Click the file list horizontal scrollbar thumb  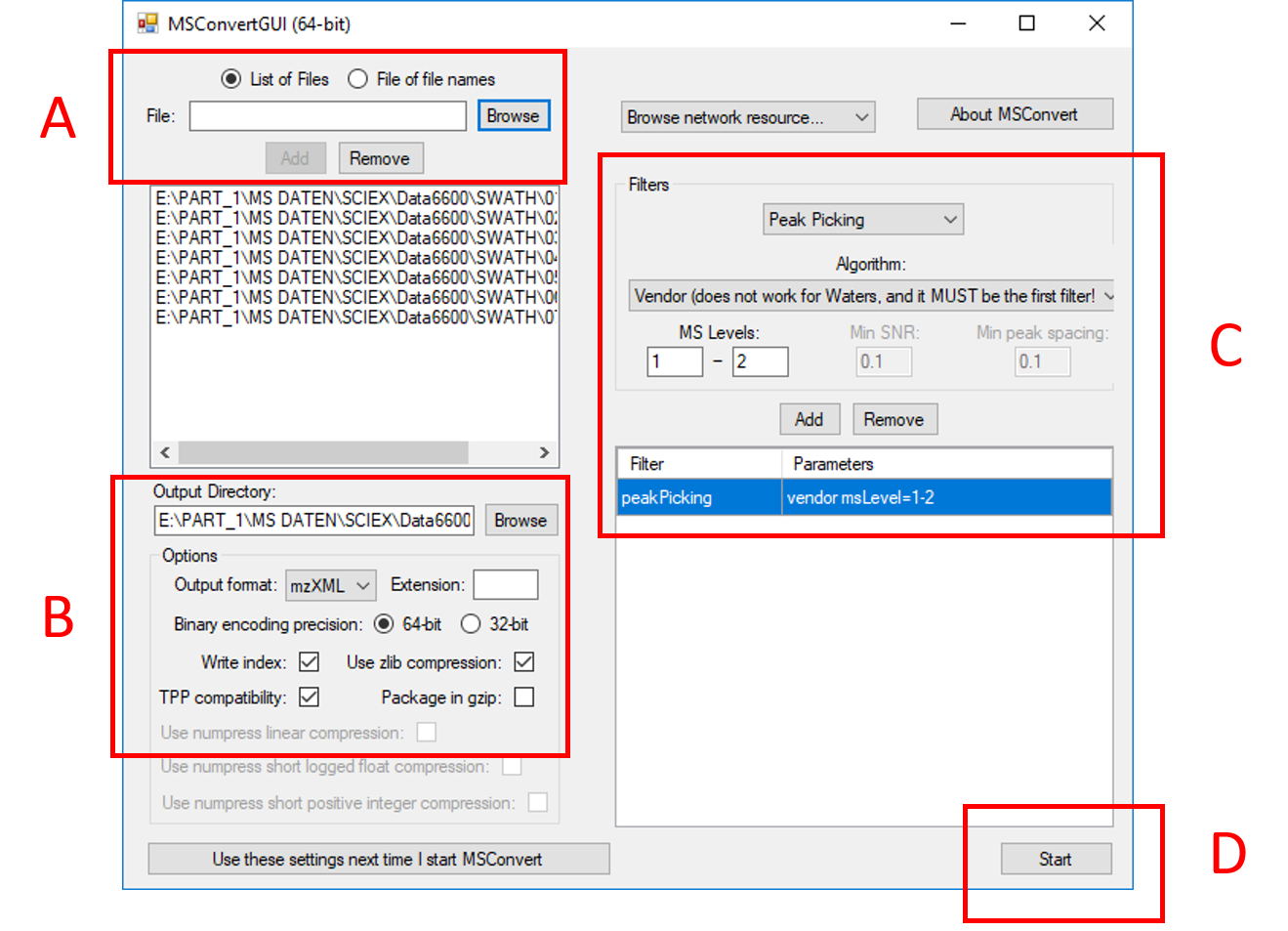[323, 452]
